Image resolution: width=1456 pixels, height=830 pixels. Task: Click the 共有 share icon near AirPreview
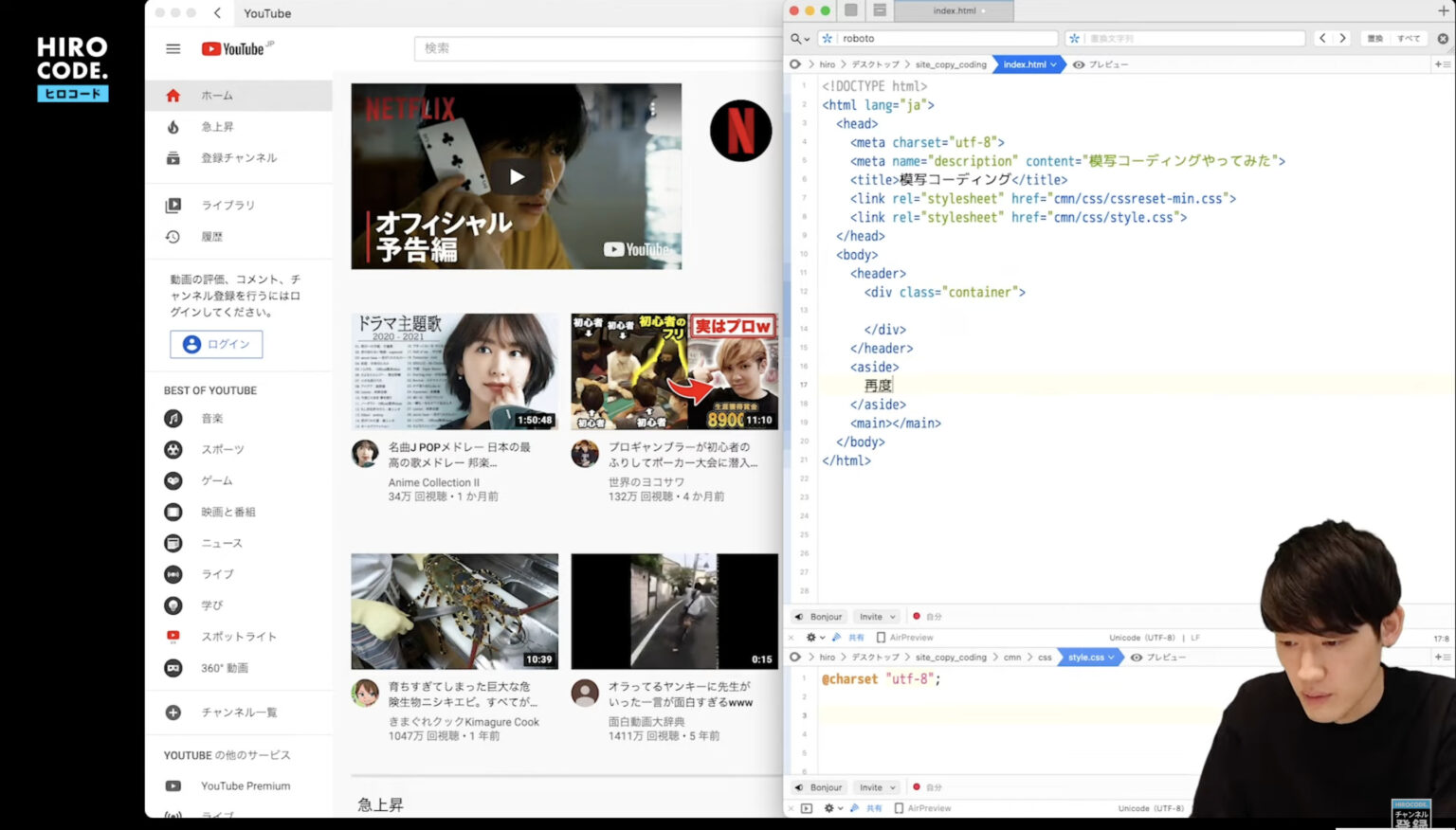(x=851, y=637)
